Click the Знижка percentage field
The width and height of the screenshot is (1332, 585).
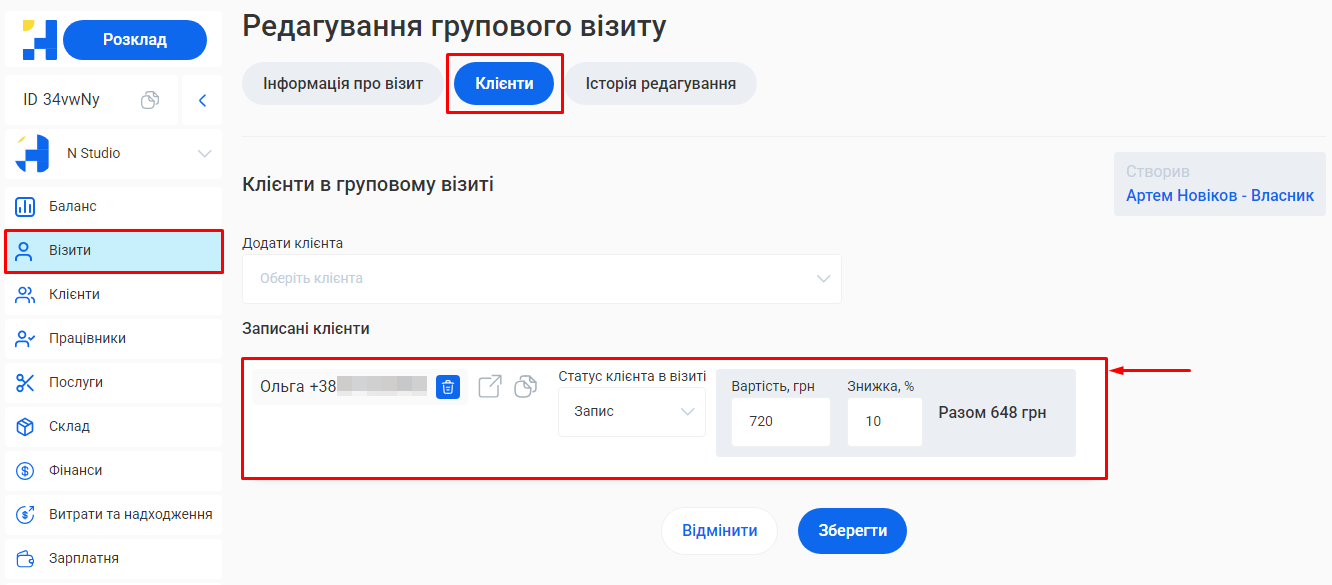coord(884,421)
